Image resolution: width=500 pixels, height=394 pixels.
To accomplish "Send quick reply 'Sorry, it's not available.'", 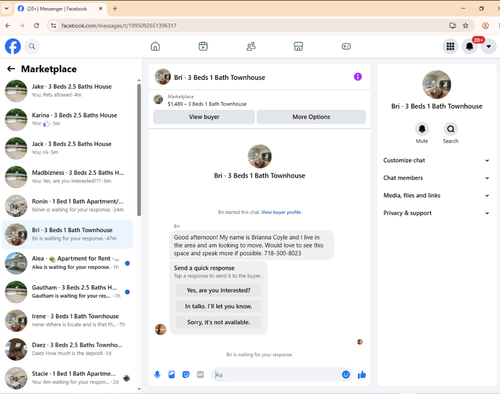I will [218, 322].
